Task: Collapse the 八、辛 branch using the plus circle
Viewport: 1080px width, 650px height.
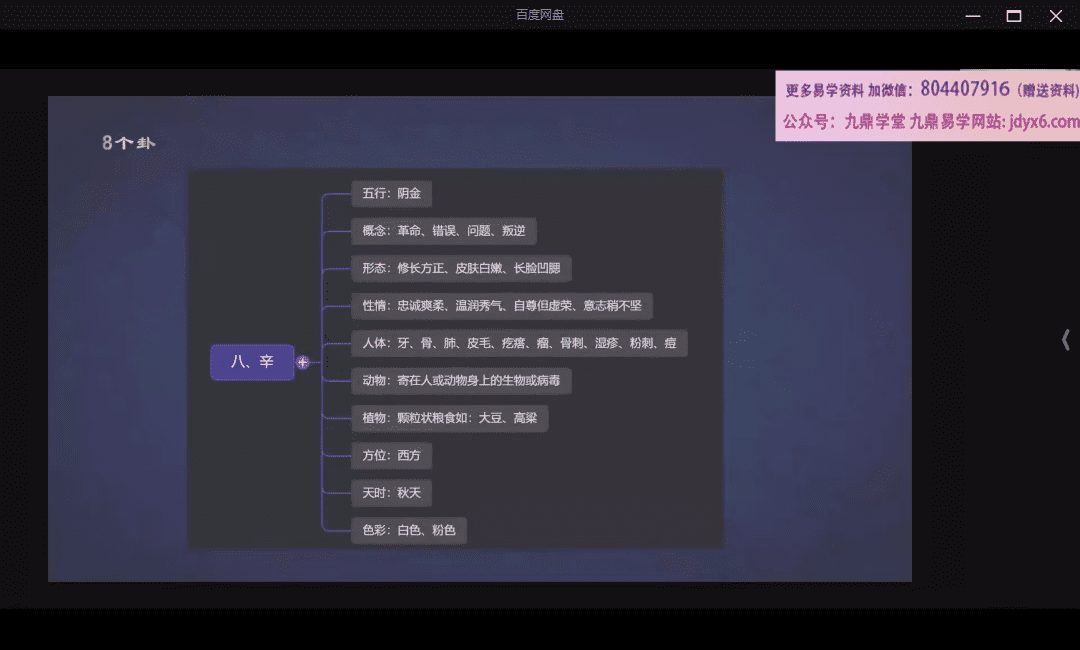Action: pos(303,362)
